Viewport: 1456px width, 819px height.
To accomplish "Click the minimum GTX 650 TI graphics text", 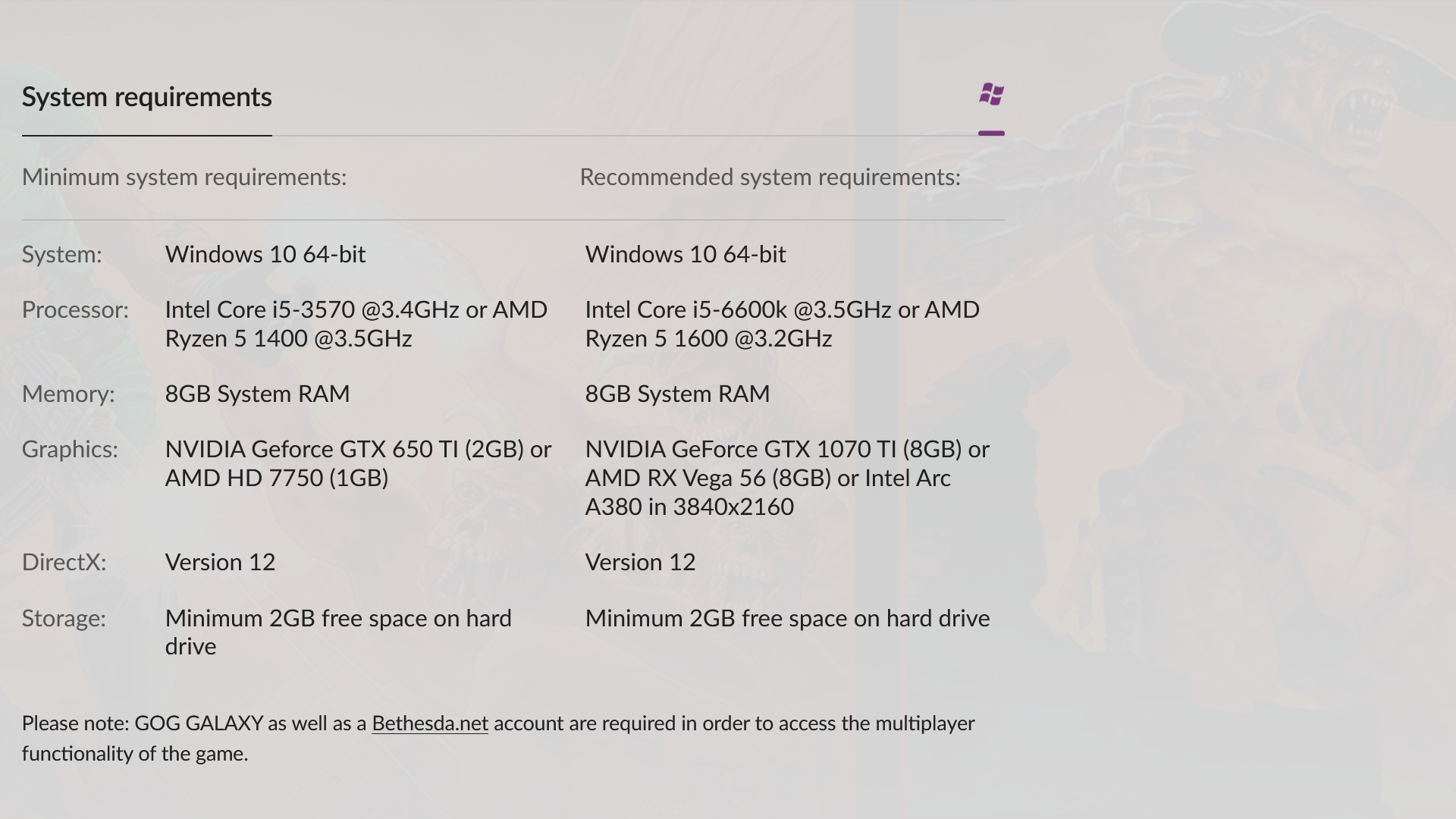I will [x=358, y=463].
